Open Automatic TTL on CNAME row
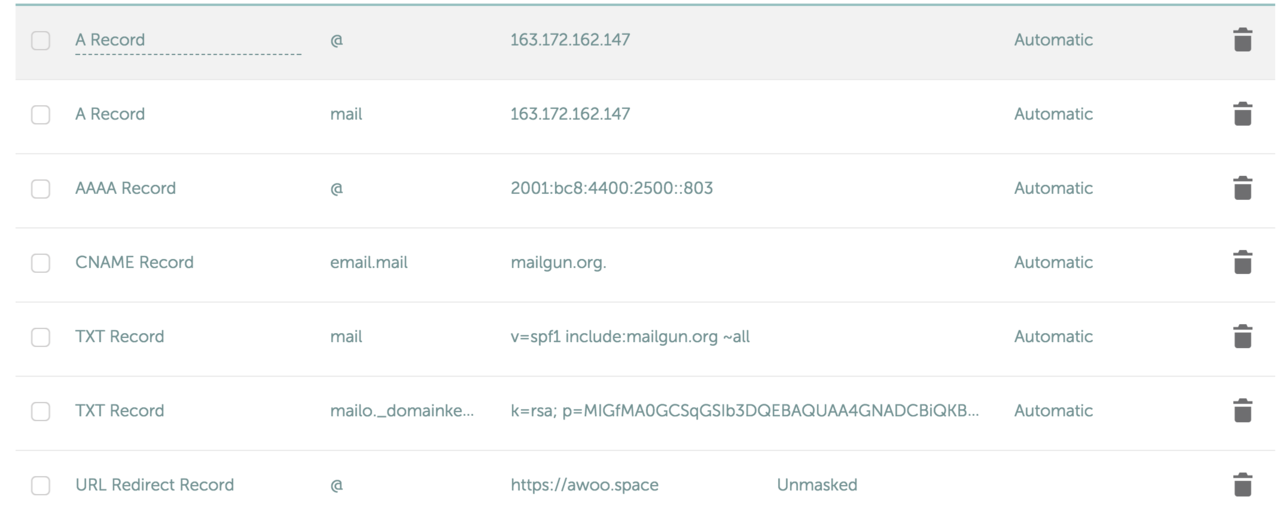 (x=1053, y=262)
